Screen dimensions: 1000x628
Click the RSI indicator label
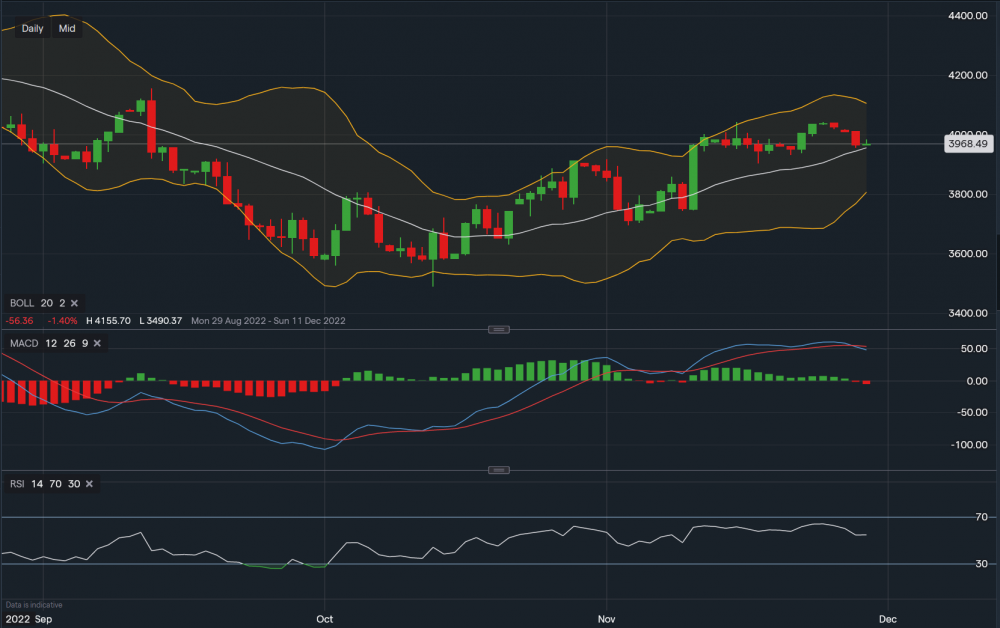(16, 484)
